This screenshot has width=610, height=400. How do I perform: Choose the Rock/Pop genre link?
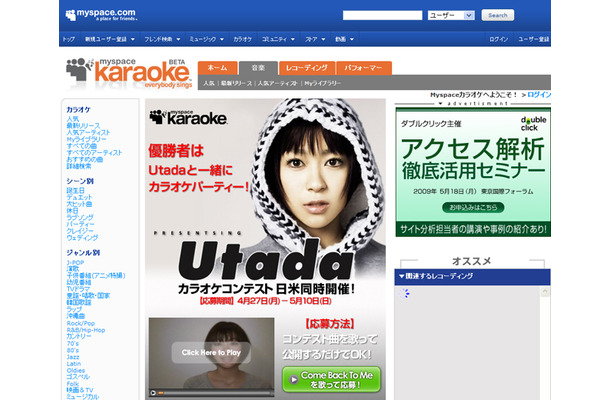(x=81, y=323)
